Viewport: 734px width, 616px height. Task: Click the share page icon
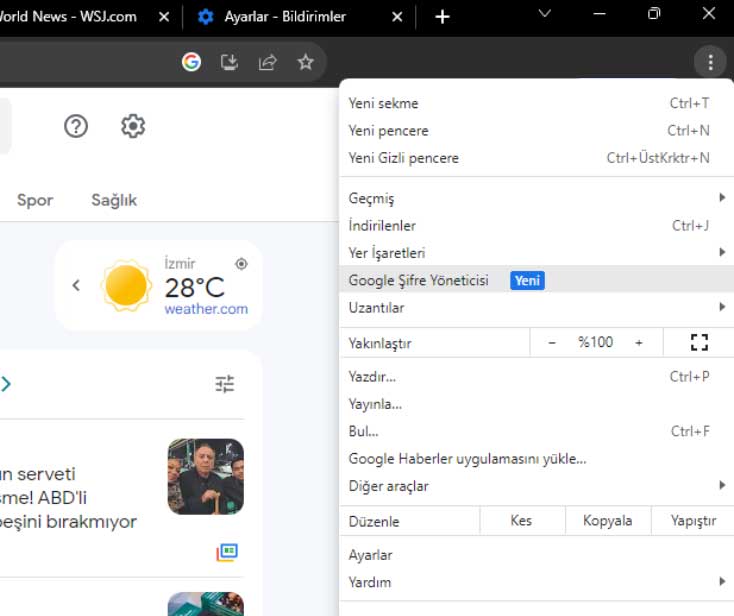[x=268, y=62]
